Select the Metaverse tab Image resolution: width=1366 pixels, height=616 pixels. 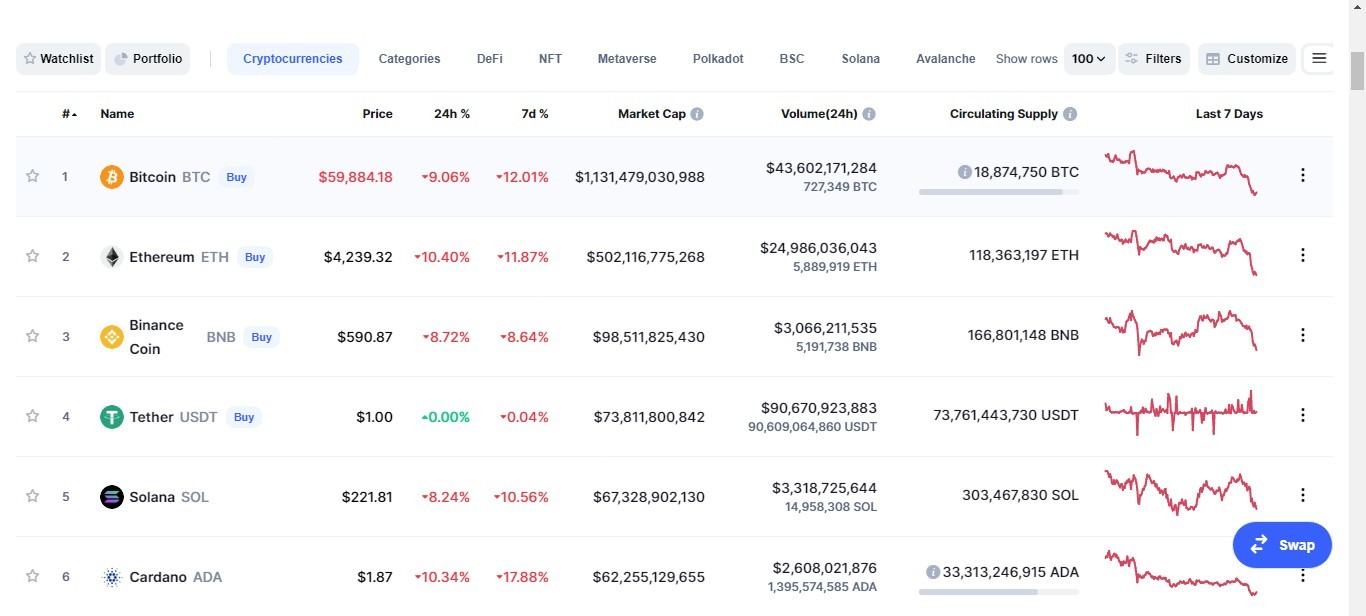(x=627, y=59)
